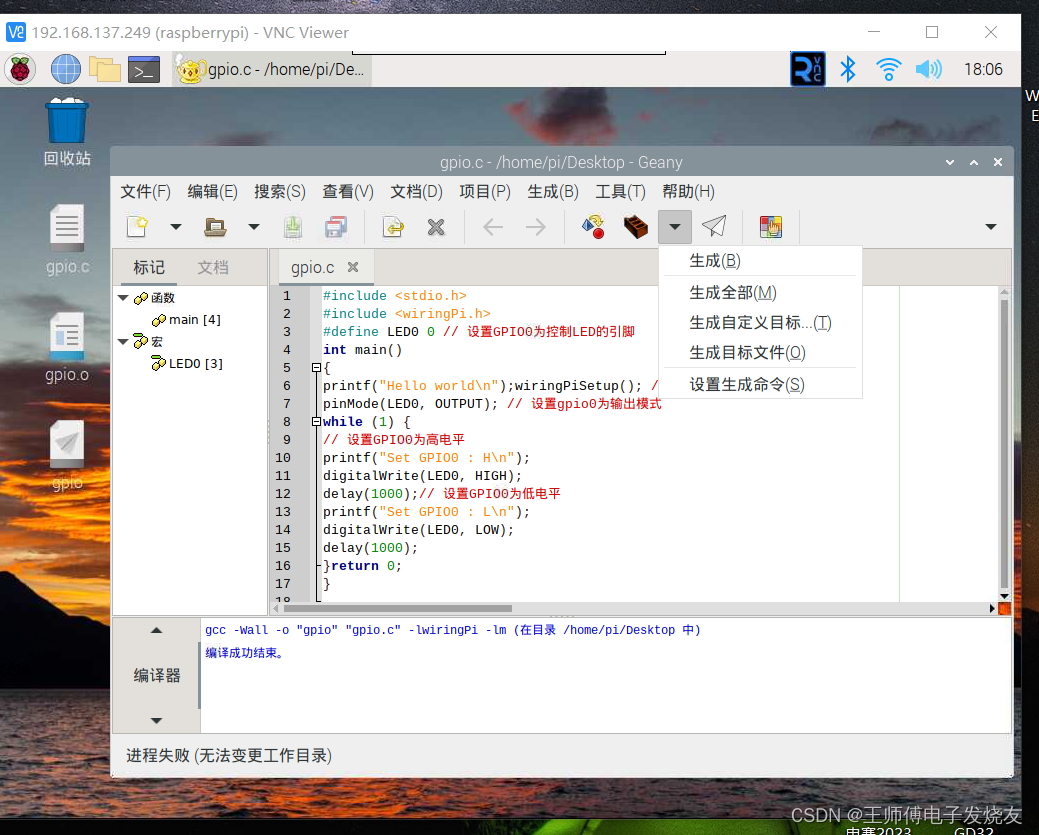
Task: Expand the new file dropdown arrow
Action: [176, 227]
